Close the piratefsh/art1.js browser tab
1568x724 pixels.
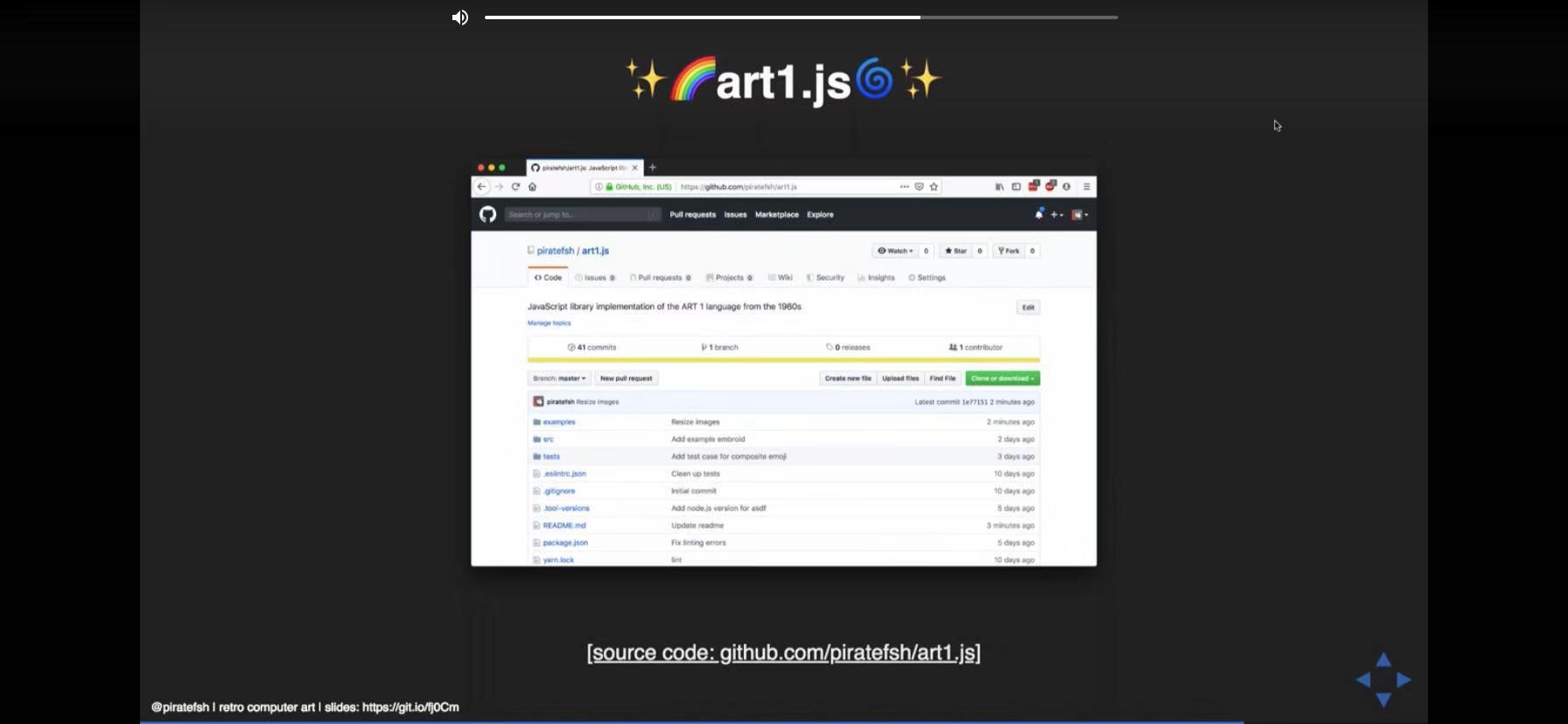click(x=635, y=167)
